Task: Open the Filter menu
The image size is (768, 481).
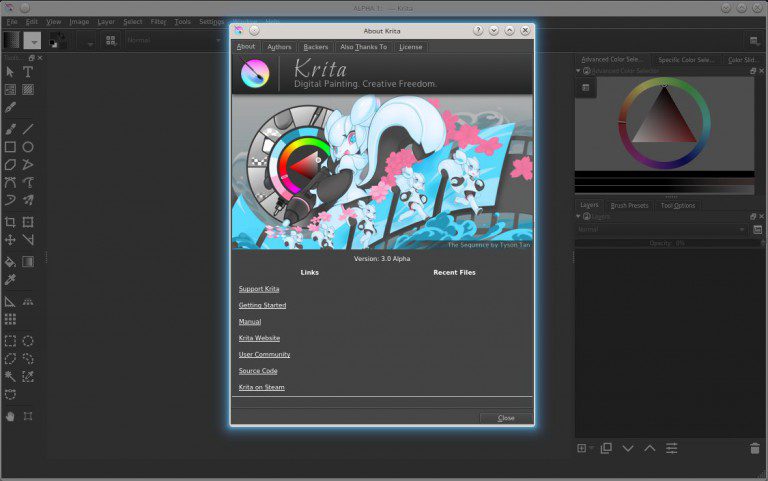Action: coord(158,22)
